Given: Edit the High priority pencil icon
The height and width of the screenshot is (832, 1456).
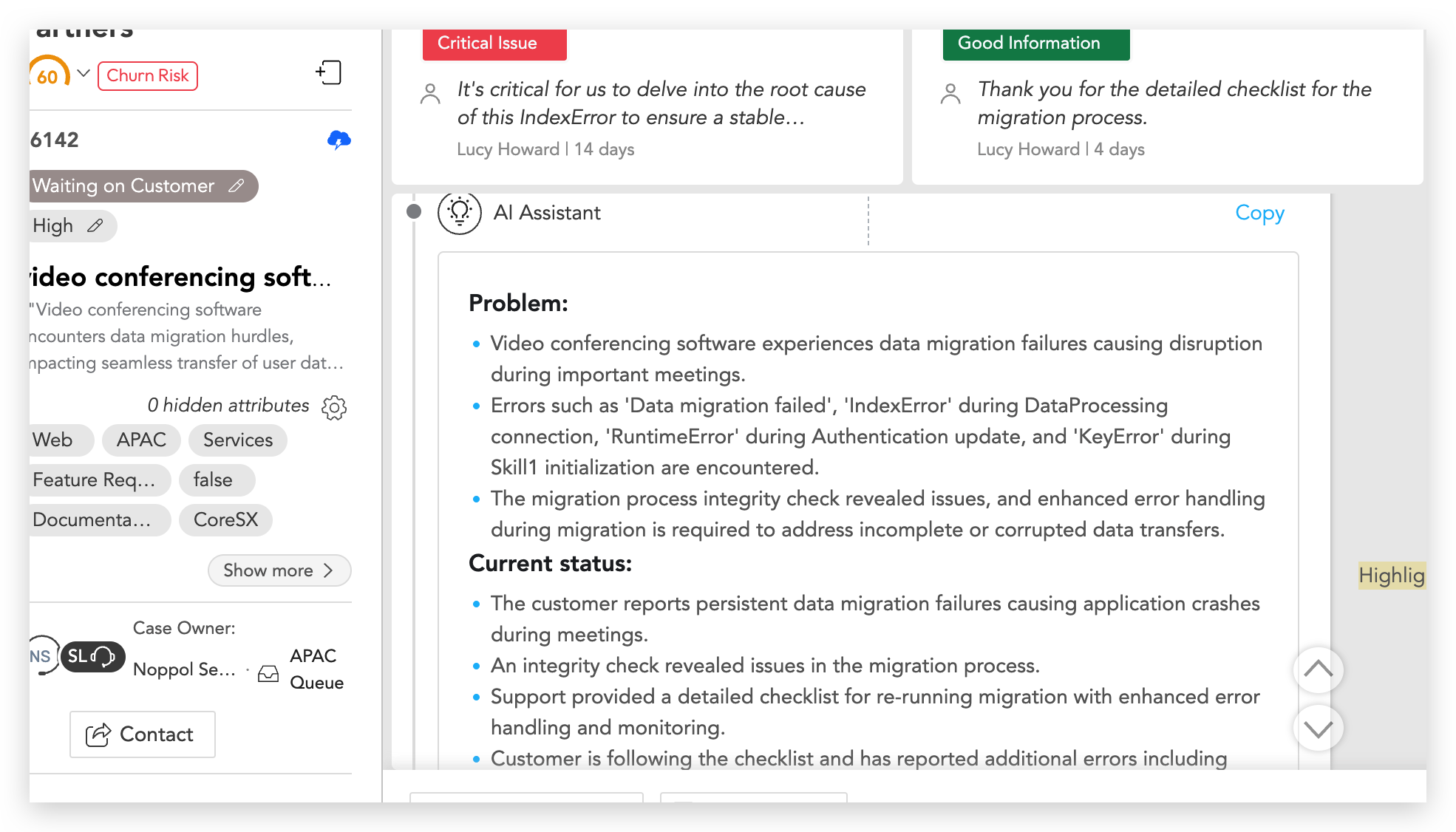Looking at the screenshot, I should [x=95, y=225].
